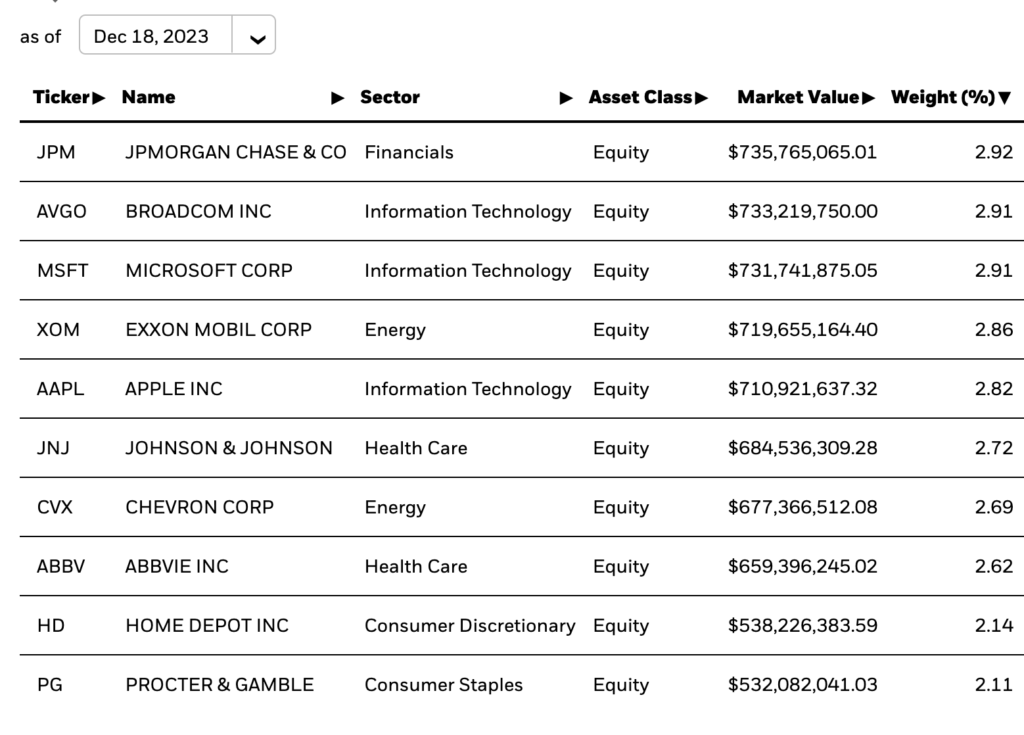Click the date dropdown chevron arrow

point(257,38)
